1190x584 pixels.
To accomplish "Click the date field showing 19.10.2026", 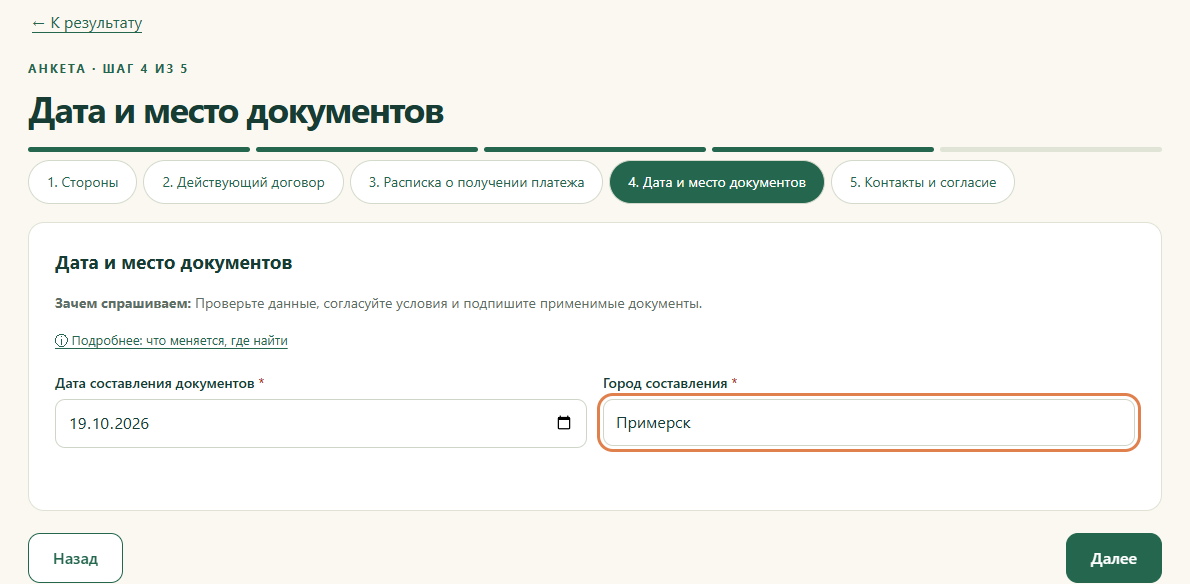I will coord(321,423).
